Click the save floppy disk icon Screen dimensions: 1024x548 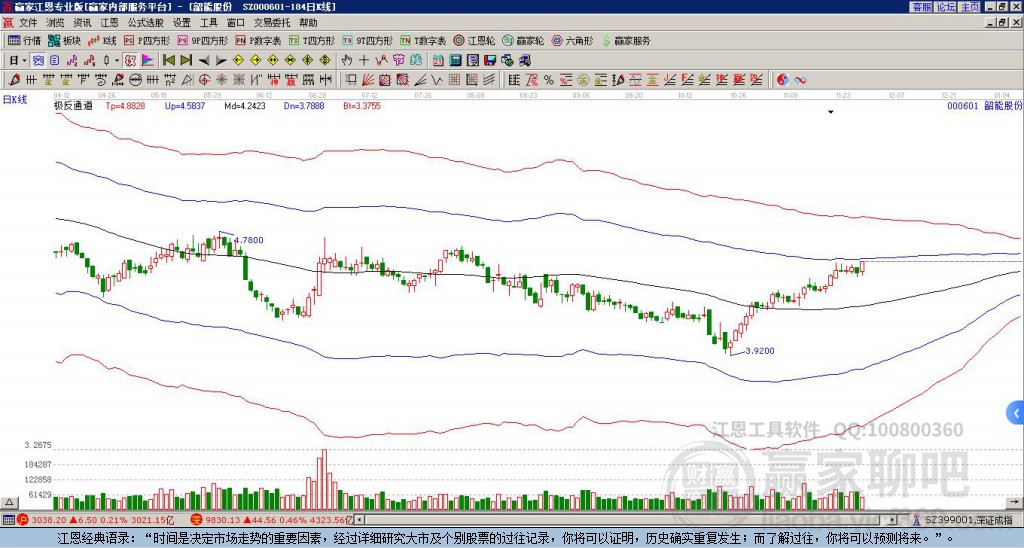(x=490, y=61)
